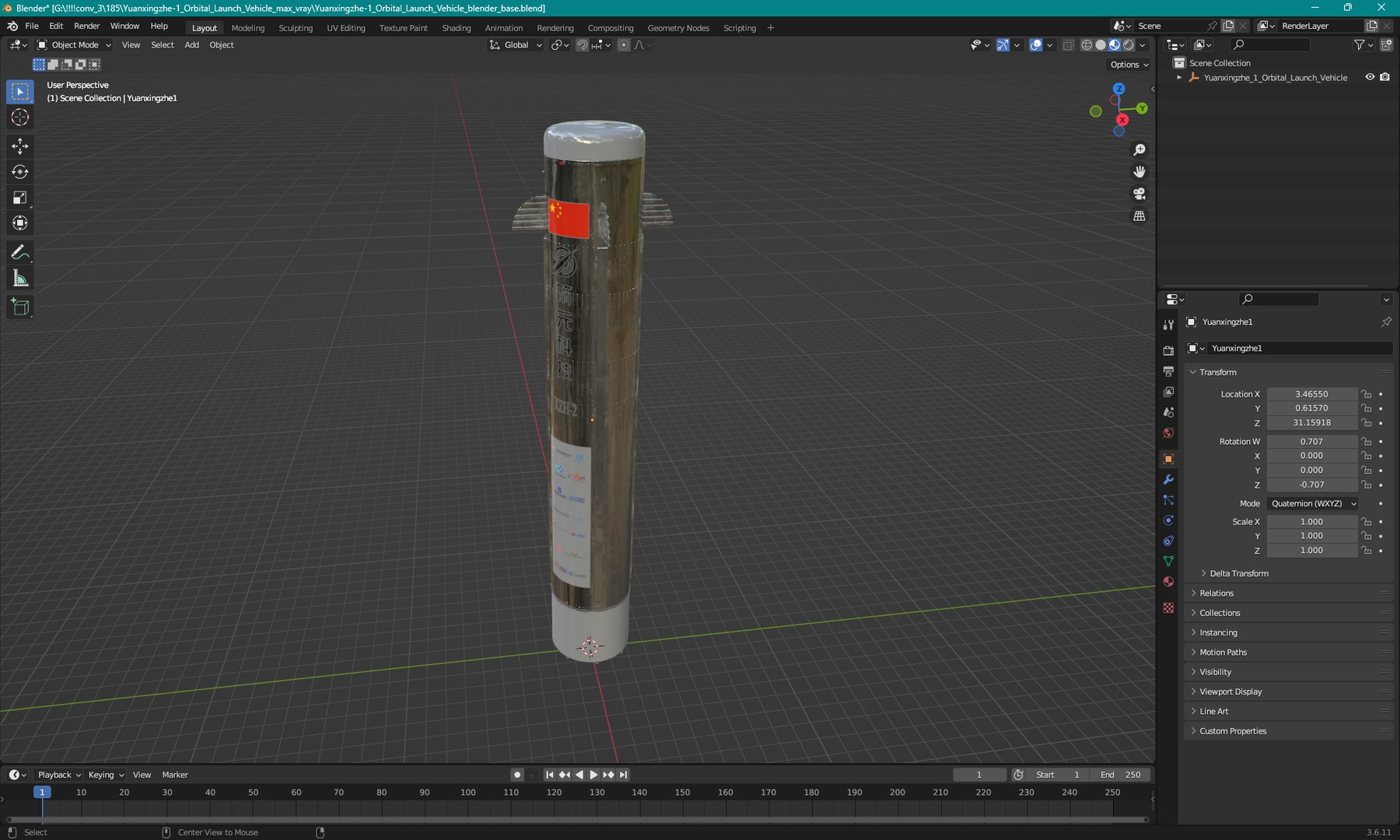Open the Modifier properties wrench tab

point(1168,480)
